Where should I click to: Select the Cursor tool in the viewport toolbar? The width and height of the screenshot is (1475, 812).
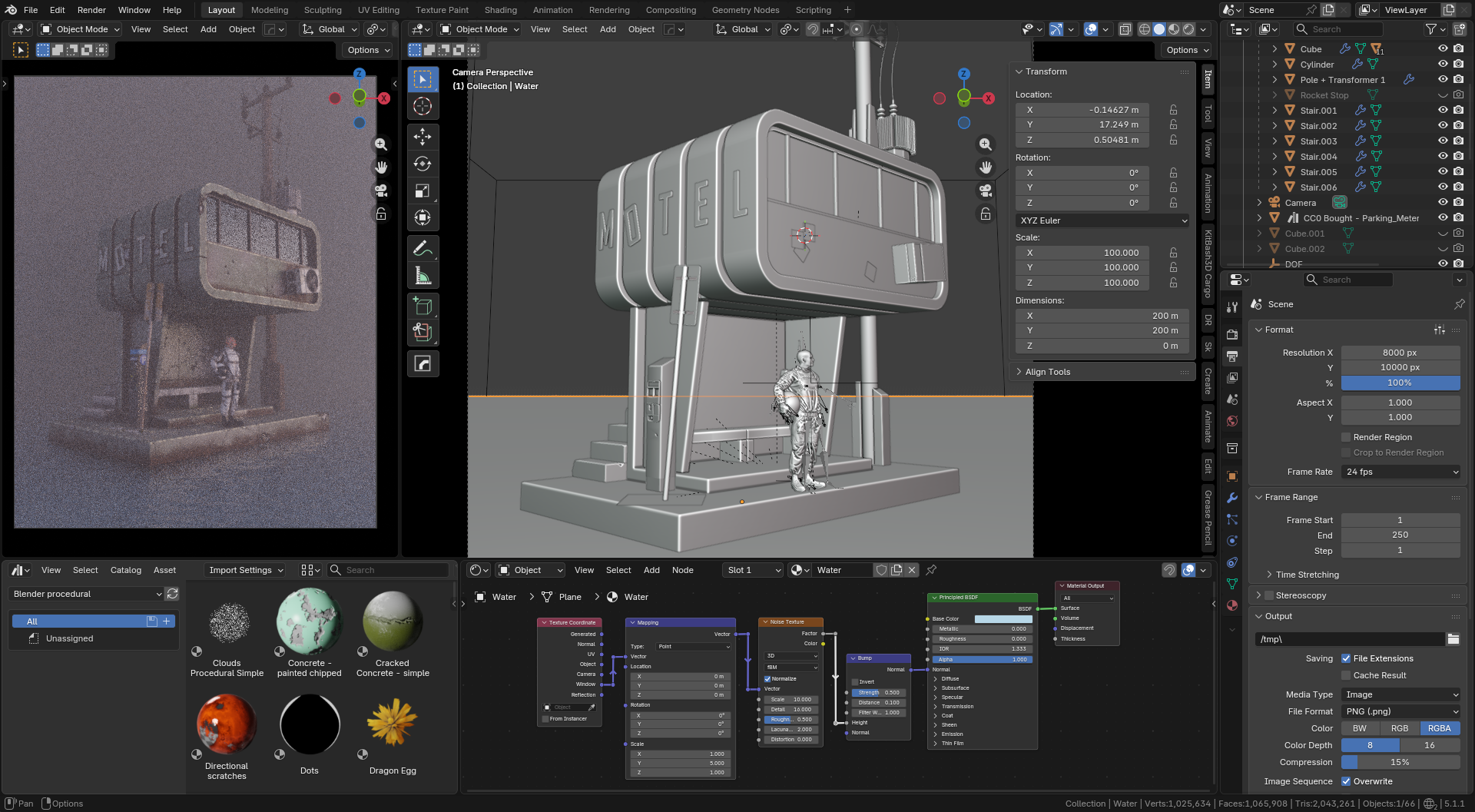pyautogui.click(x=423, y=106)
